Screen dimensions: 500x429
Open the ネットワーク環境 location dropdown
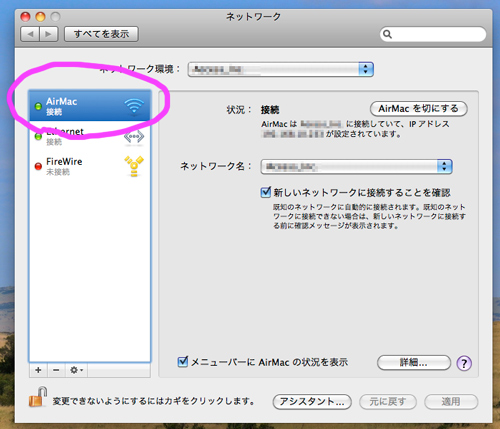point(280,69)
